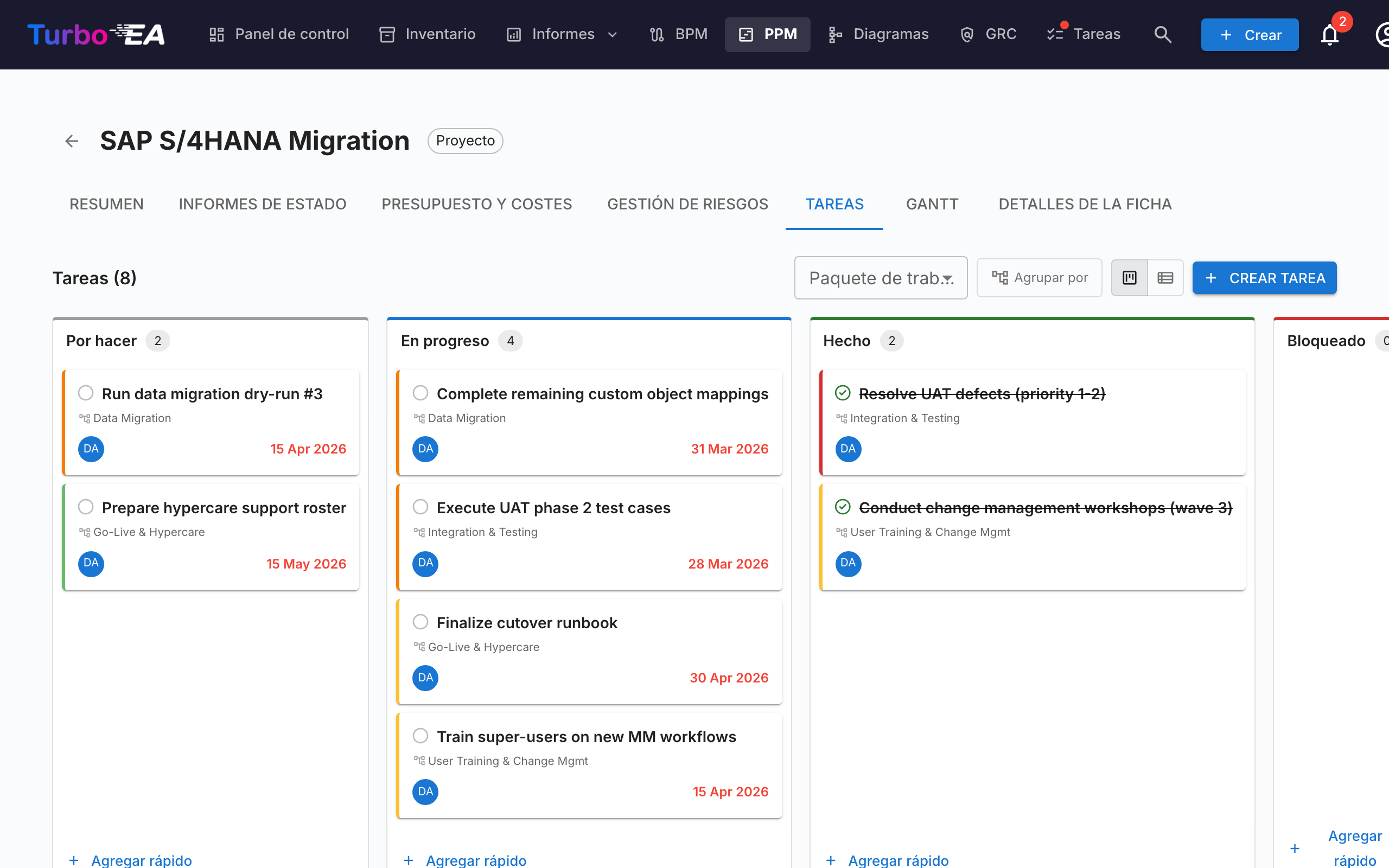The image size is (1389, 868).
Task: Check off Execute UAT phase 2 test cases
Action: (x=420, y=507)
